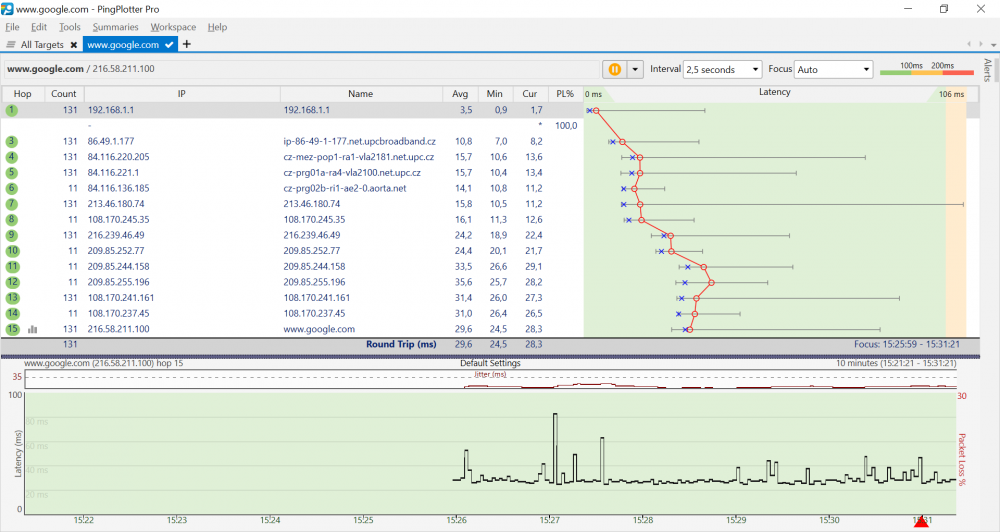Click the Focus time range text
Viewport: 1000px width, 532px height.
[907, 344]
